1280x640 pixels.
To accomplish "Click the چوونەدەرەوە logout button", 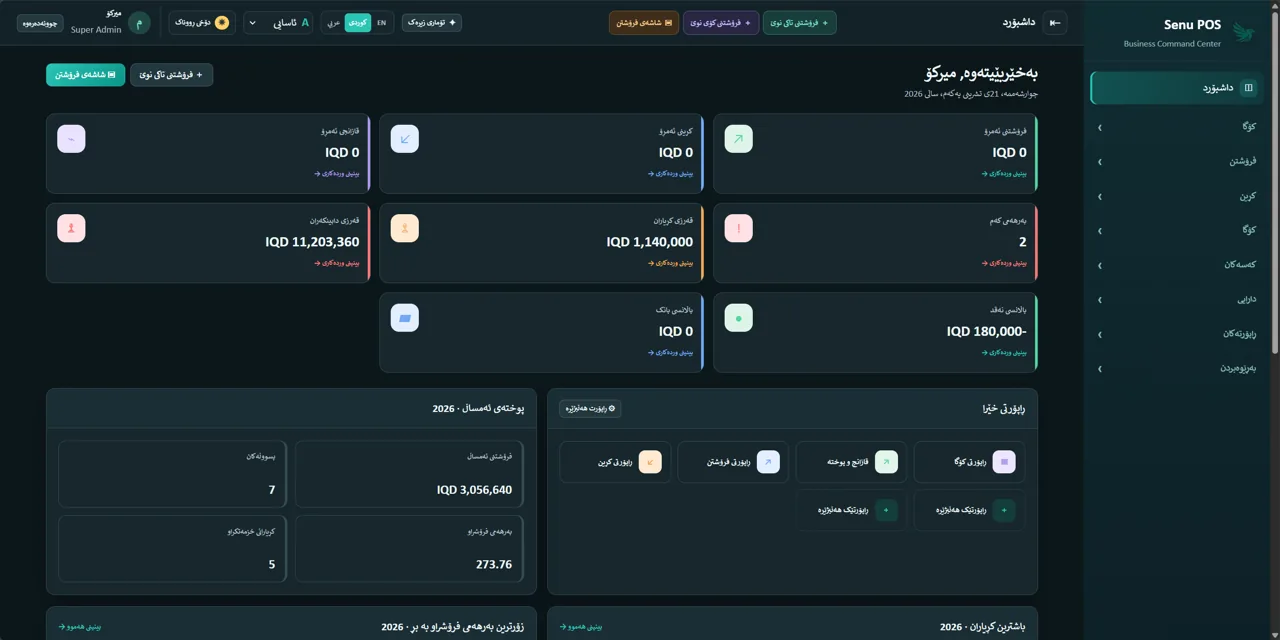I will (40, 22).
